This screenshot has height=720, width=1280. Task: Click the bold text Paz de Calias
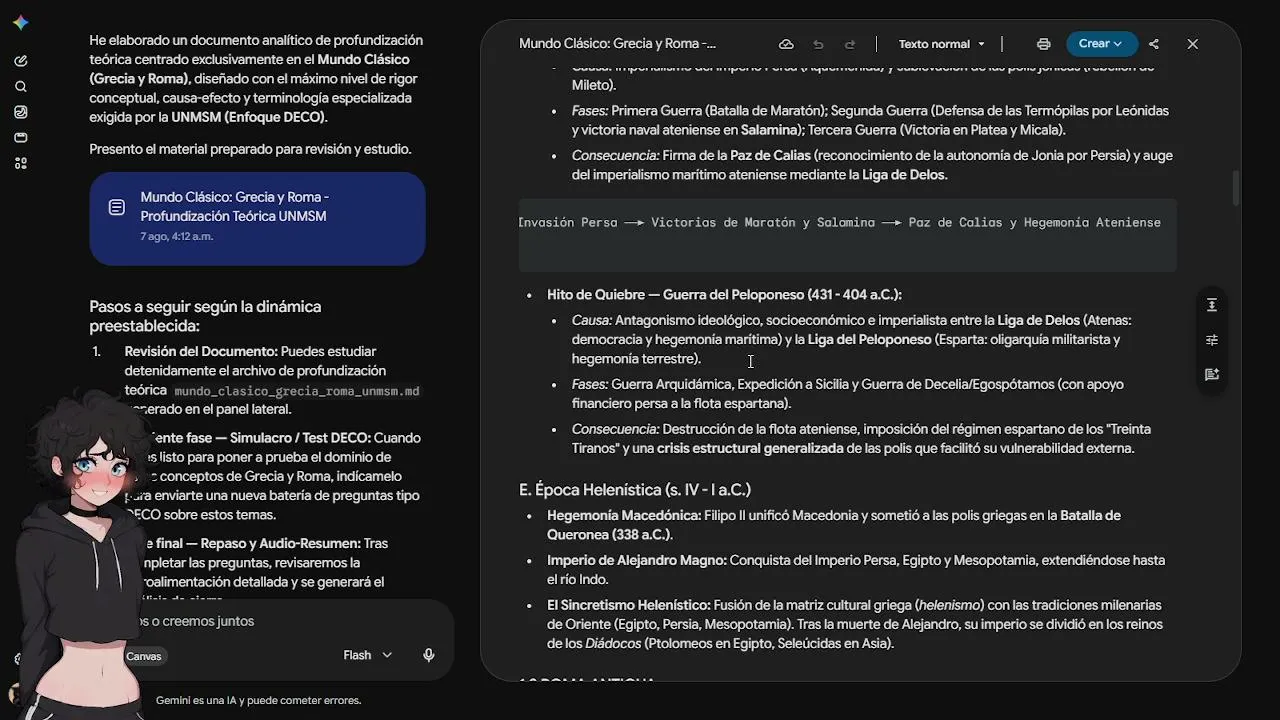pos(770,156)
